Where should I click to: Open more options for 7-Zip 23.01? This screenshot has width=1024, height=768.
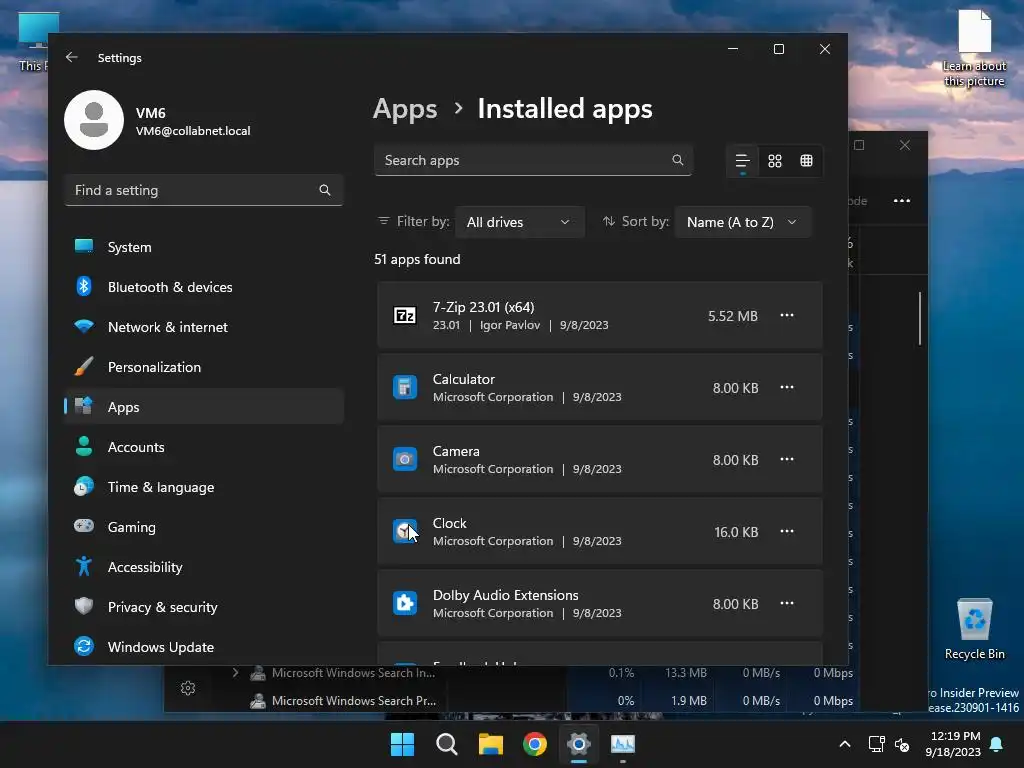point(787,315)
